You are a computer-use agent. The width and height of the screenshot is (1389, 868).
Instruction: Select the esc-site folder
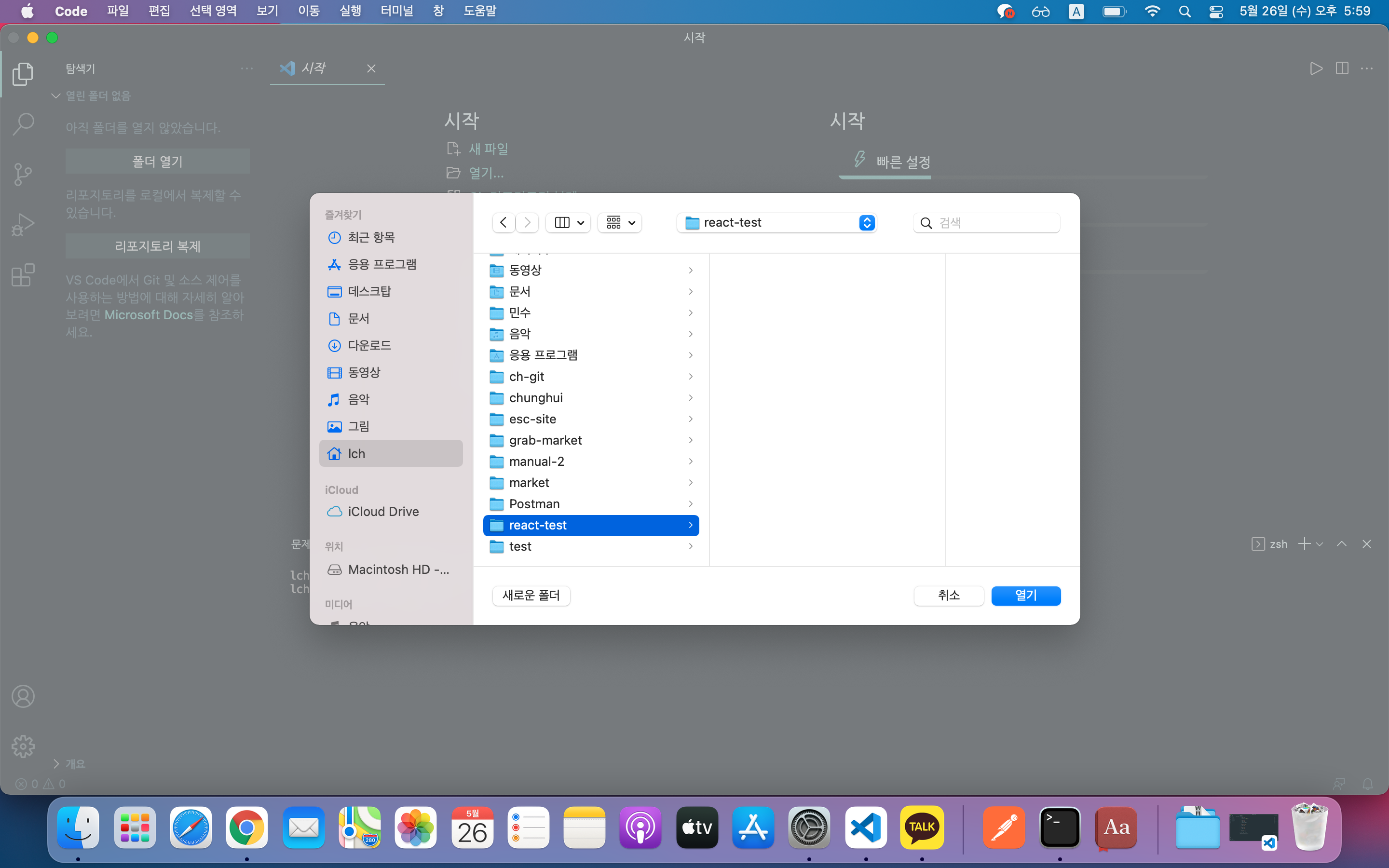pyautogui.click(x=532, y=419)
